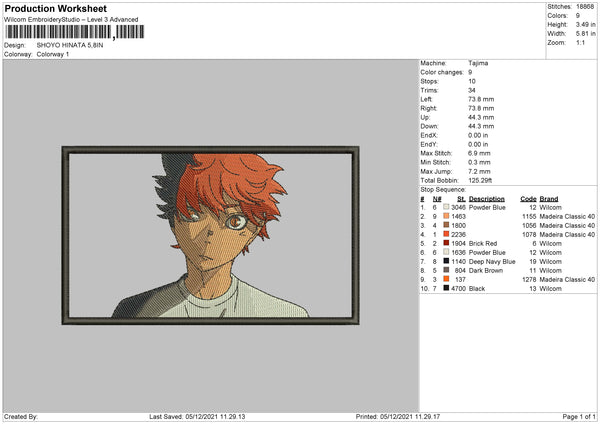
Task: Click the Max Jump value '7.2 mm'
Action: [479, 171]
